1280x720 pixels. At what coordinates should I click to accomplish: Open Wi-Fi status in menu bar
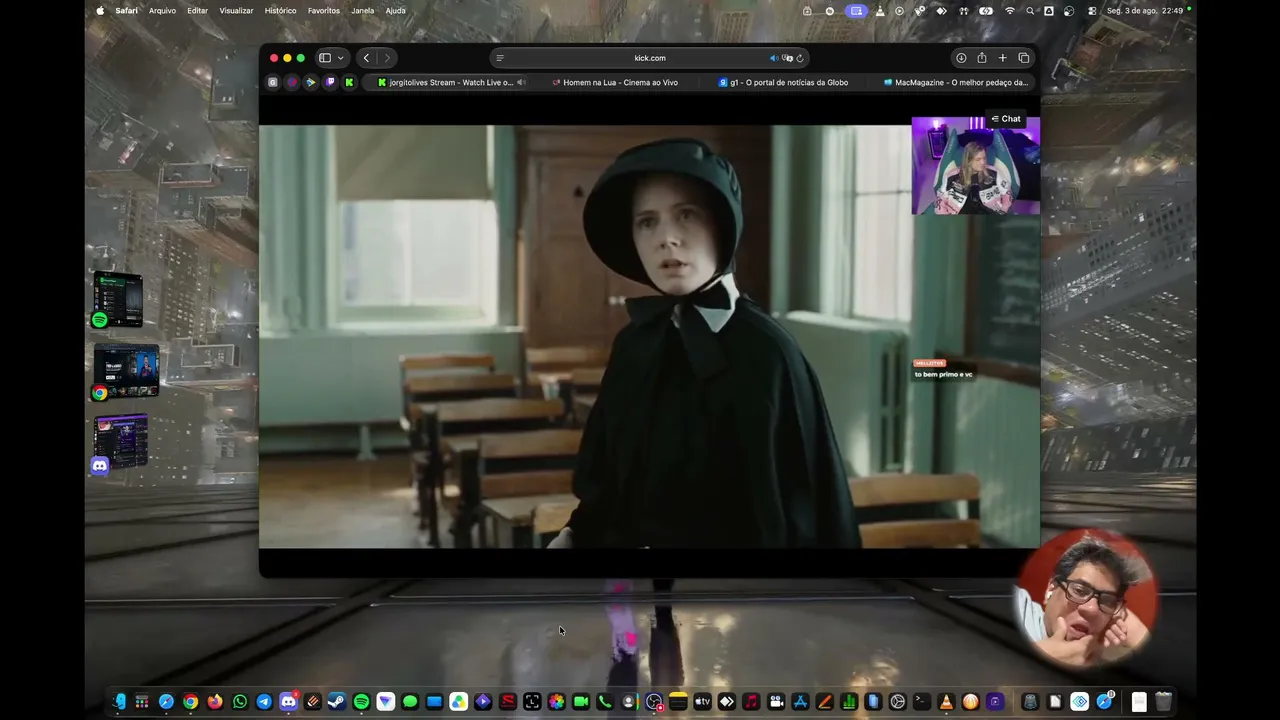[x=1010, y=11]
